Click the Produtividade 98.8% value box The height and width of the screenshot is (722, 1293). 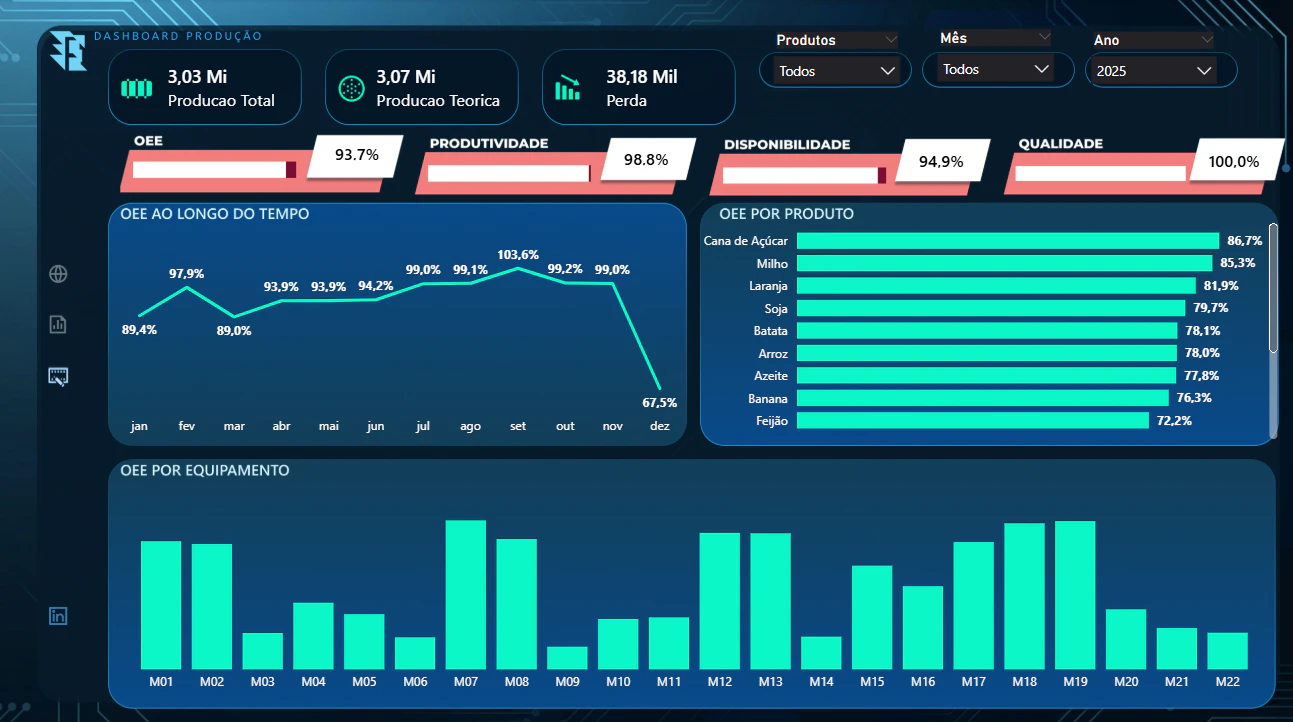[647, 159]
